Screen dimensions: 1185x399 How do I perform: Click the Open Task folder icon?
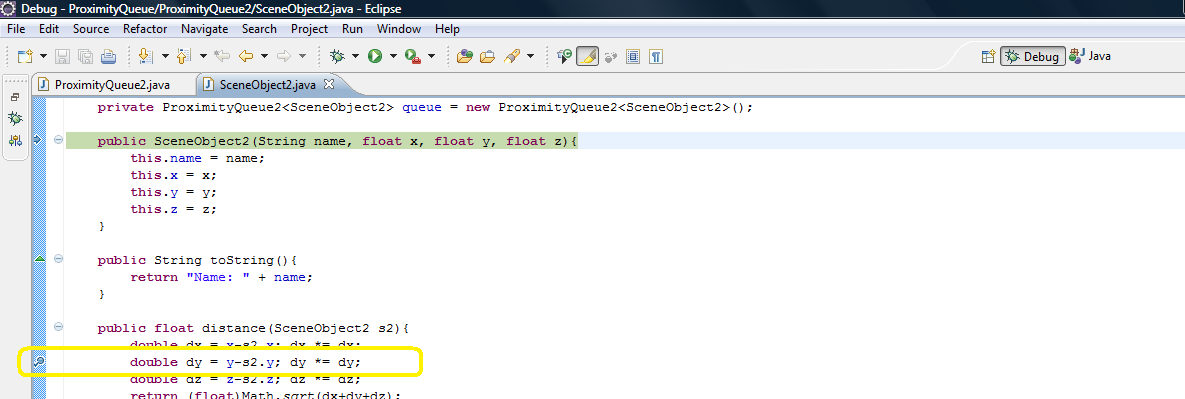point(487,56)
